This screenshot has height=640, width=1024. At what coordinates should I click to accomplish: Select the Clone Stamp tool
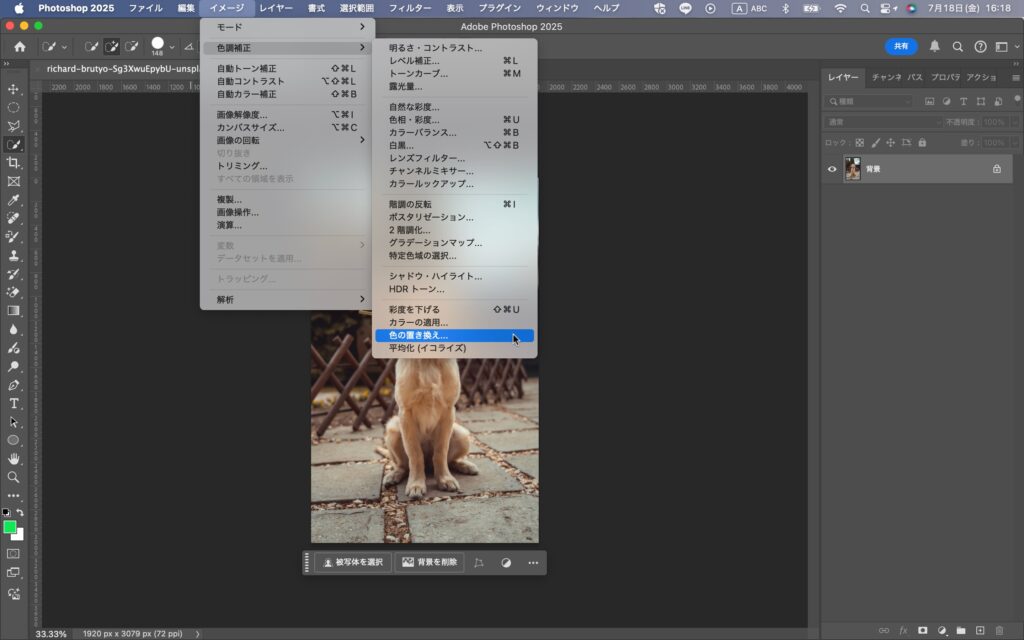(13, 255)
